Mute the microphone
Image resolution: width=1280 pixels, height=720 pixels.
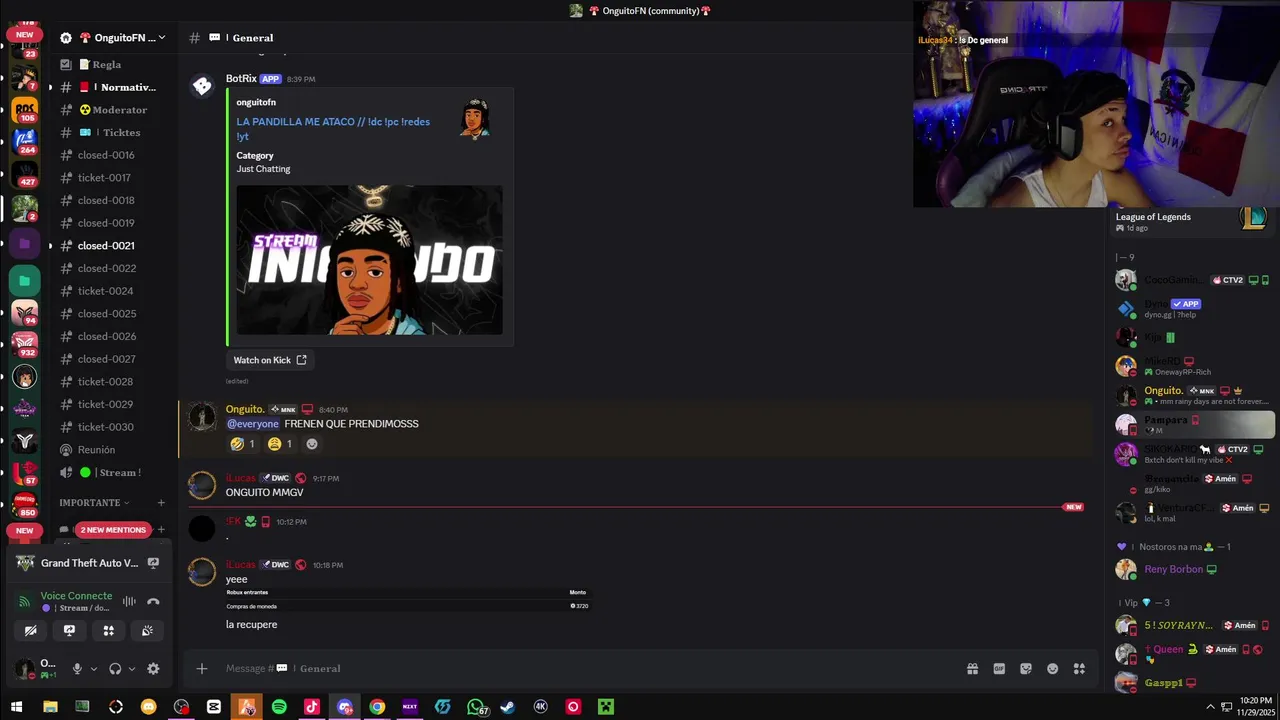77,669
